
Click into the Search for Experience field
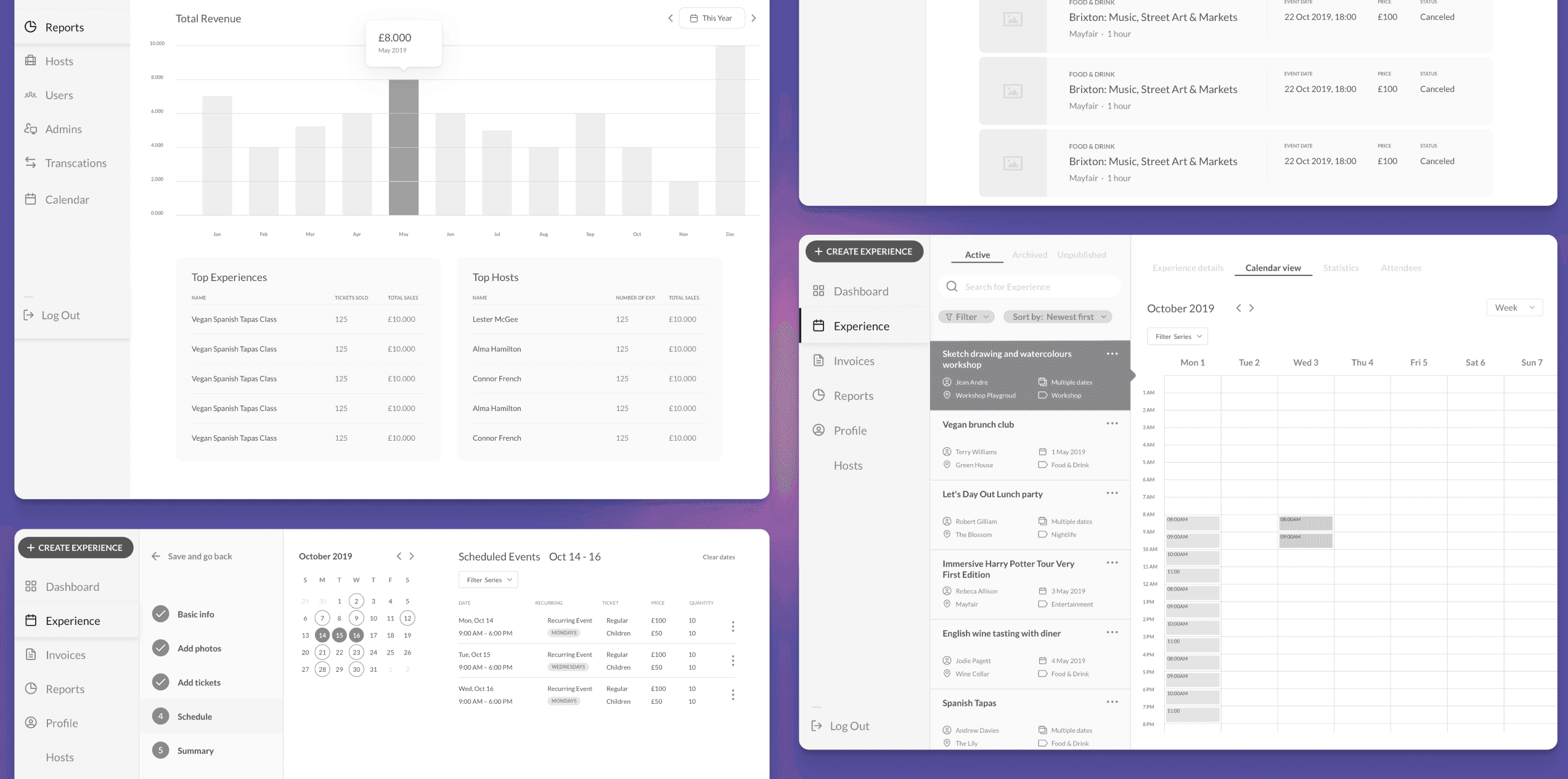pos(1035,287)
